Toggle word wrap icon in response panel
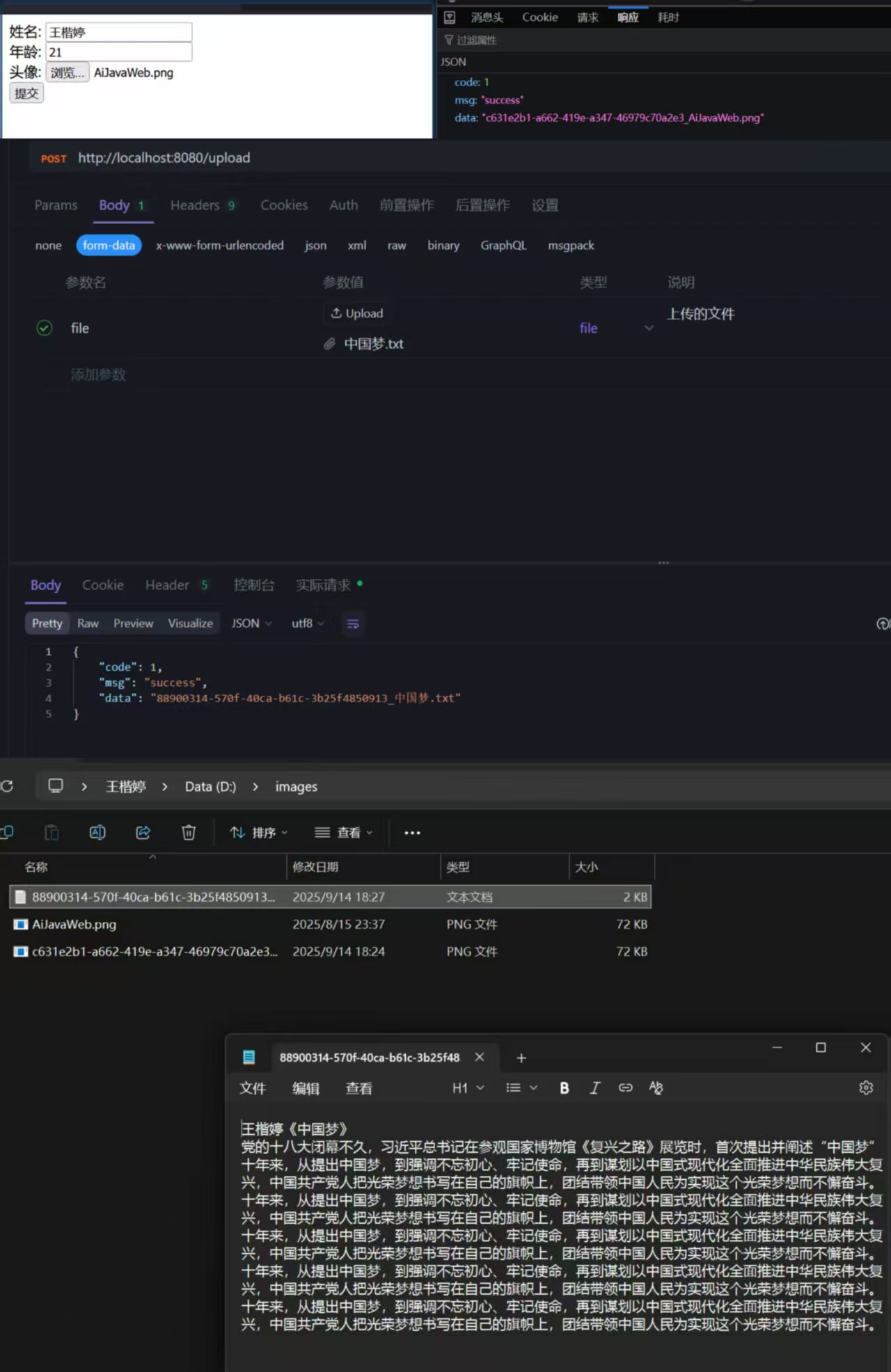This screenshot has width=891, height=1372. (353, 624)
